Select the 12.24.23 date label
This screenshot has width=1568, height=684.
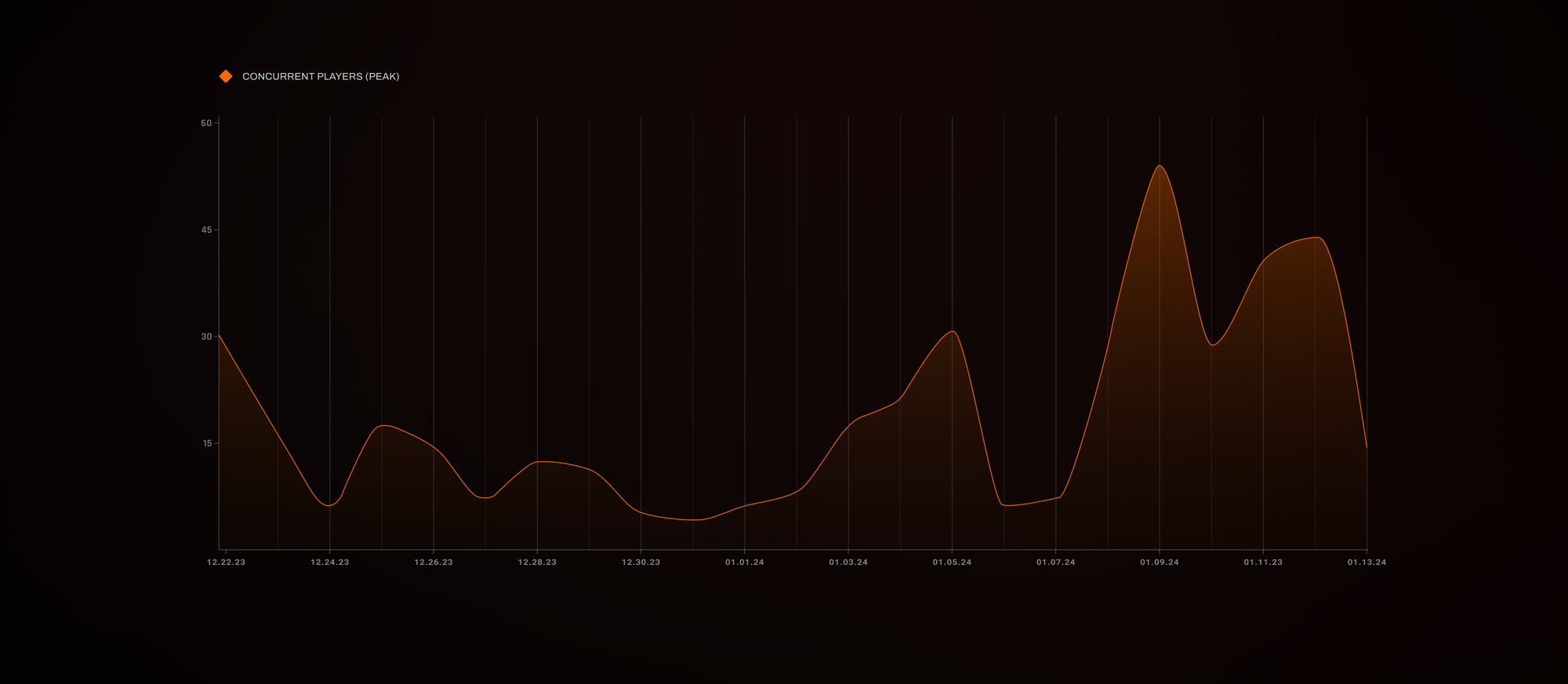330,562
